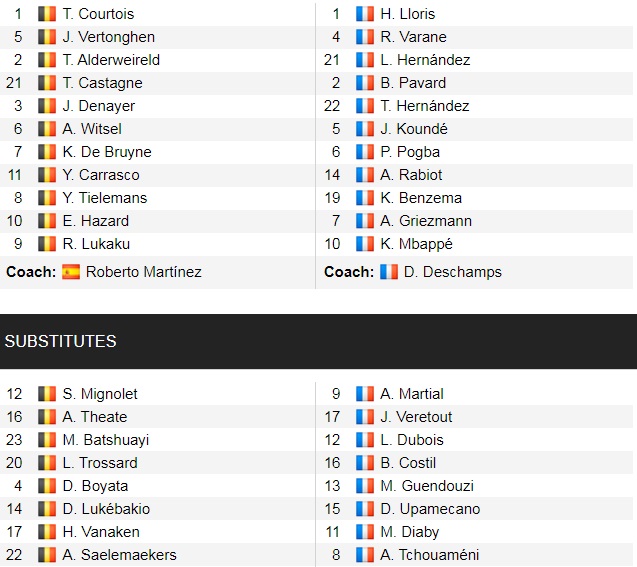
Task: Click the France flag next to D. Deschamps
Action: [388, 272]
